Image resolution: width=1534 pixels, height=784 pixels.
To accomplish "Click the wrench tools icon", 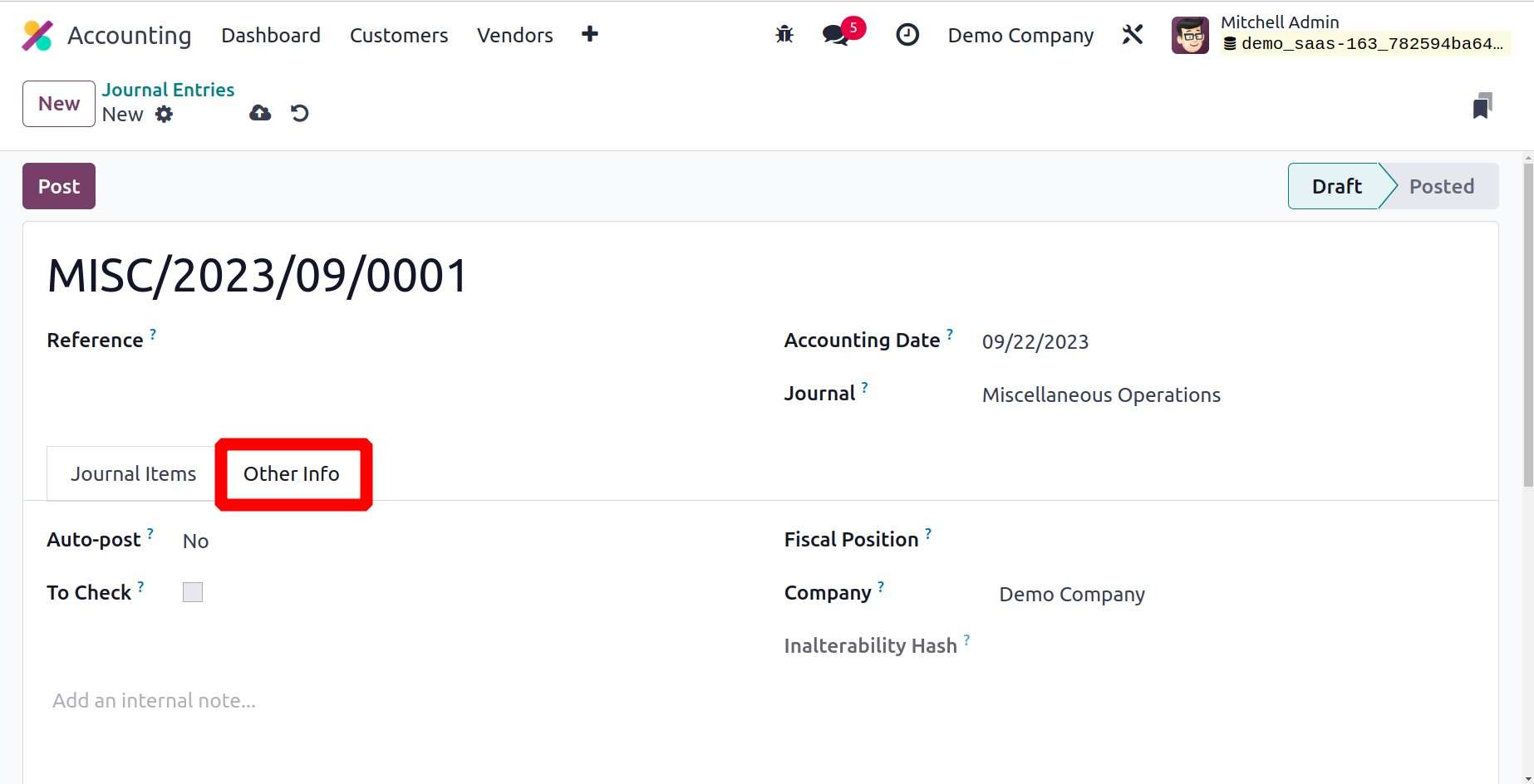I will 1132,35.
